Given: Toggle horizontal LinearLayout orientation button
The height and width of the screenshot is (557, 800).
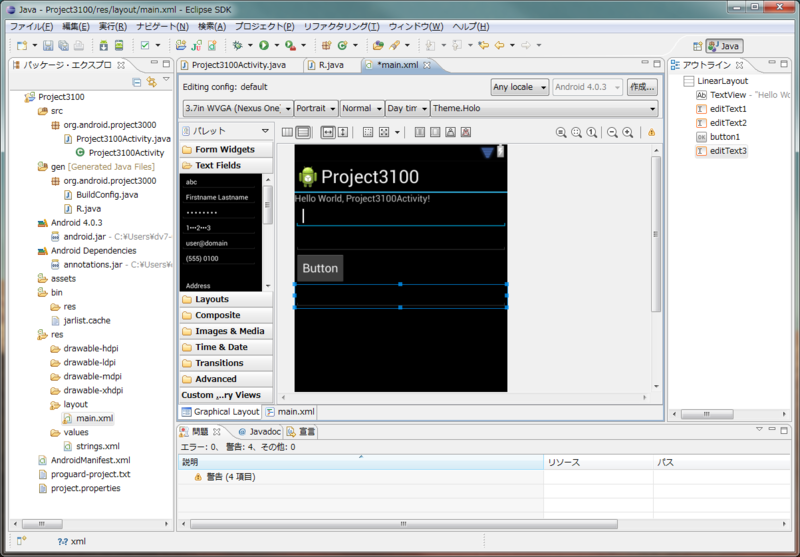Looking at the screenshot, I should 287,133.
